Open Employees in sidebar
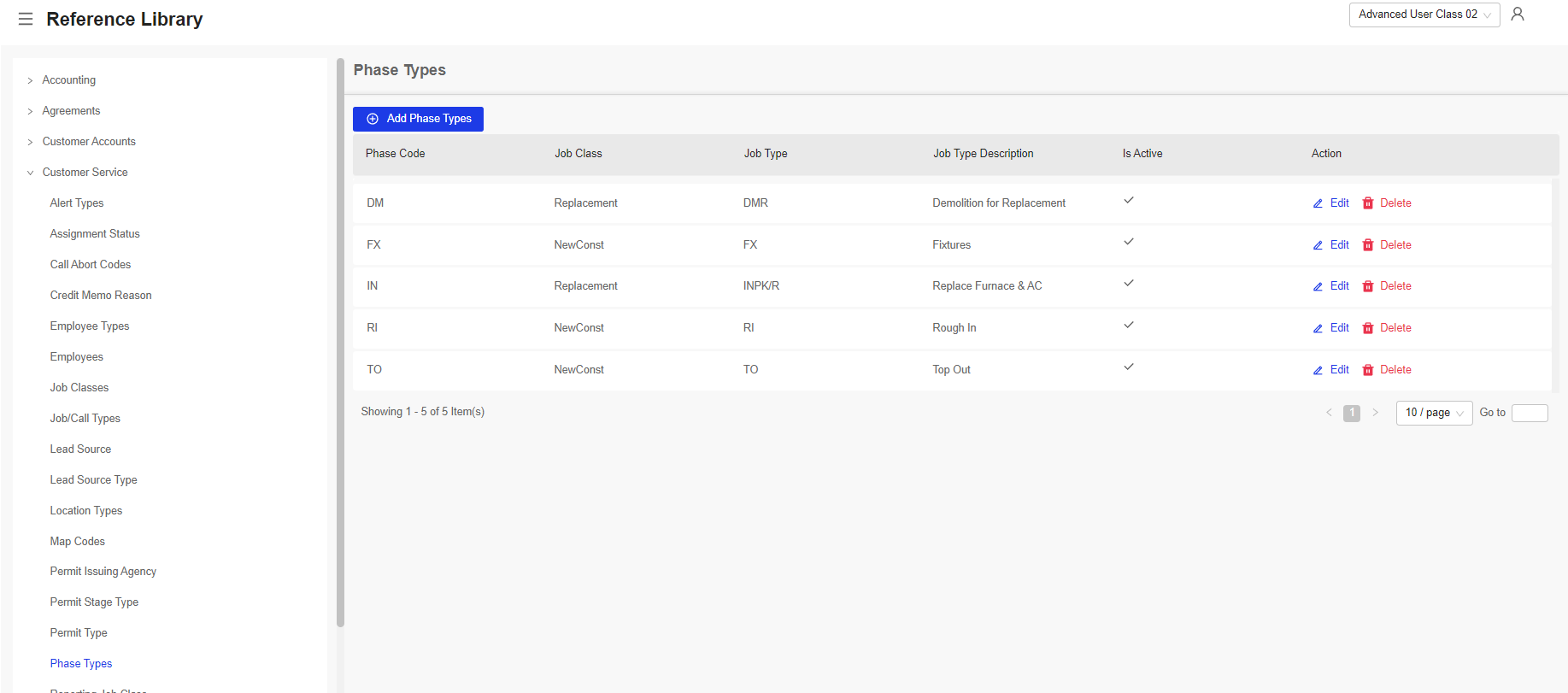 [77, 357]
